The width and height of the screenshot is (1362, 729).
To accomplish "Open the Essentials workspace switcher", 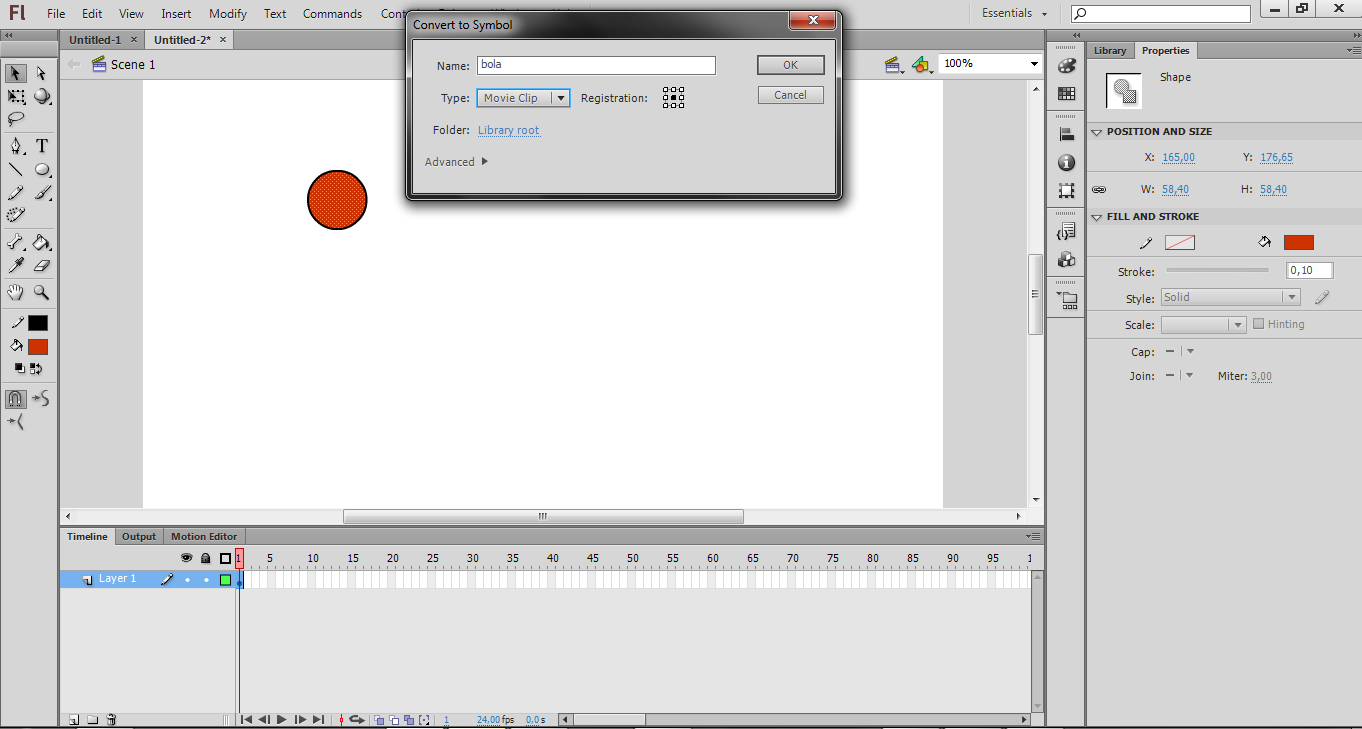I will click(x=1014, y=13).
